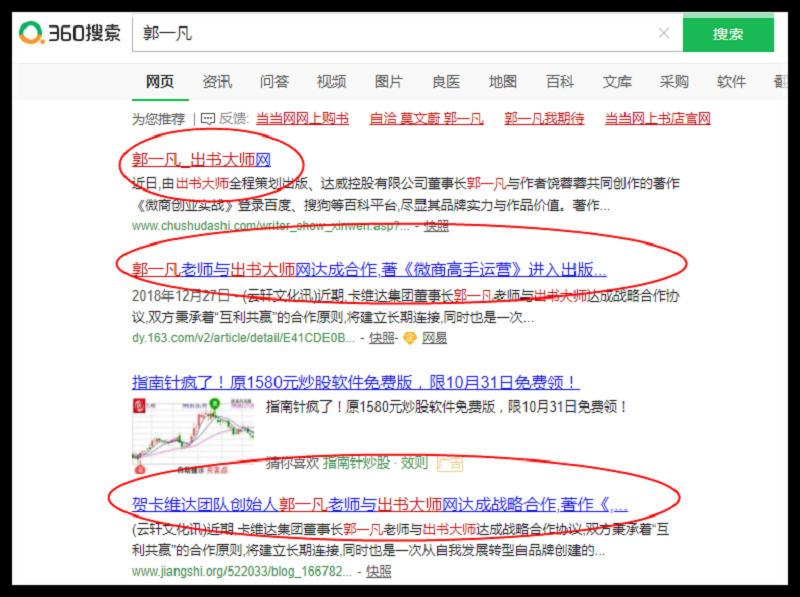Open the result titled 郭一凡_出书大师网
The height and width of the screenshot is (597, 800).
coord(201,159)
